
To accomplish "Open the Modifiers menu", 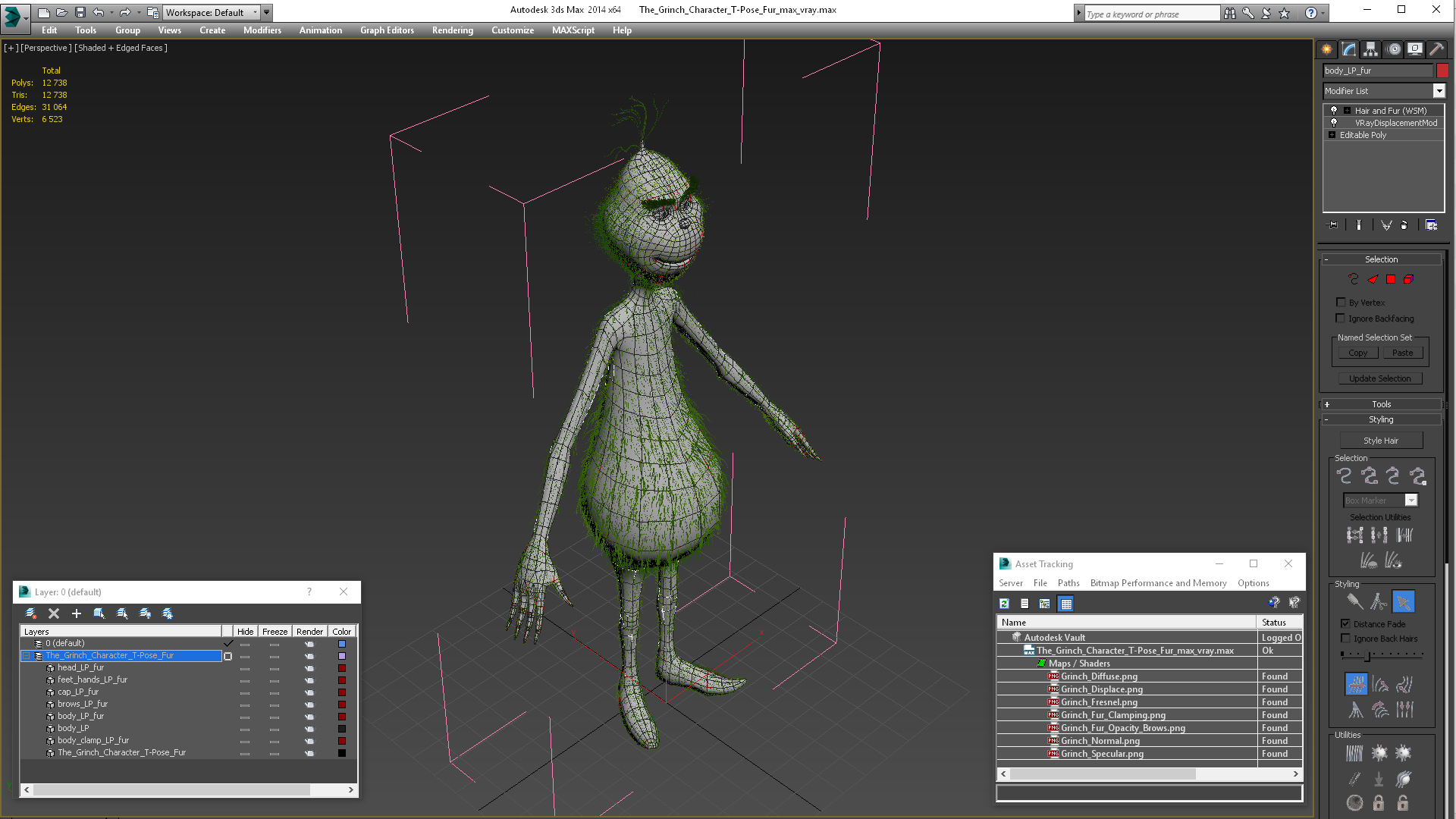I will tap(262, 30).
